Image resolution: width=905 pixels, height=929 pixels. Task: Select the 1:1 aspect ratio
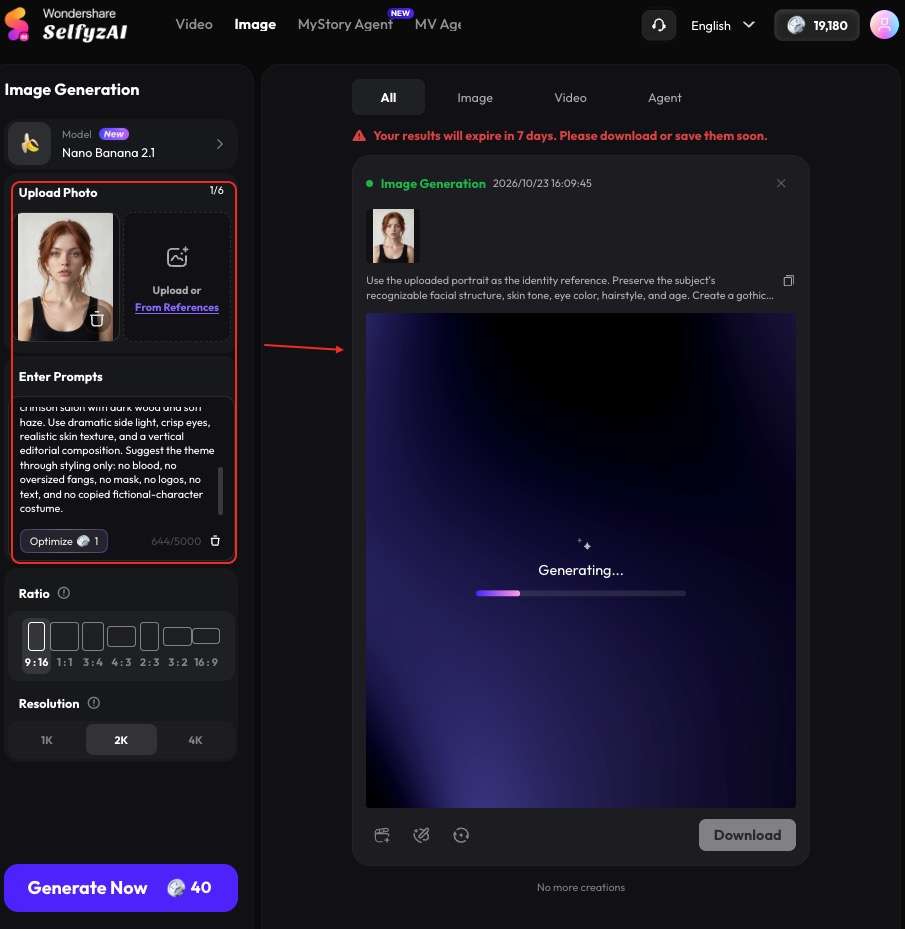point(65,645)
